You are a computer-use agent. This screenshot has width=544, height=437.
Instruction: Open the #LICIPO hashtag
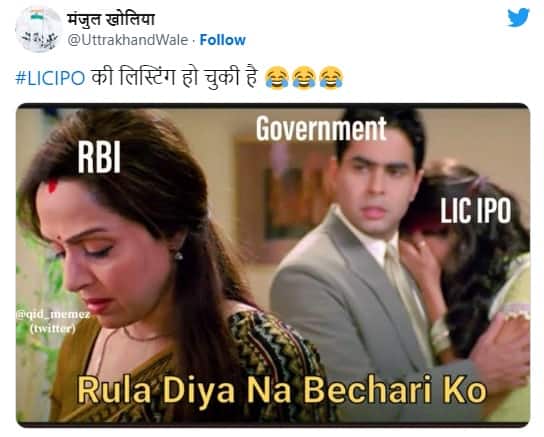(50, 78)
